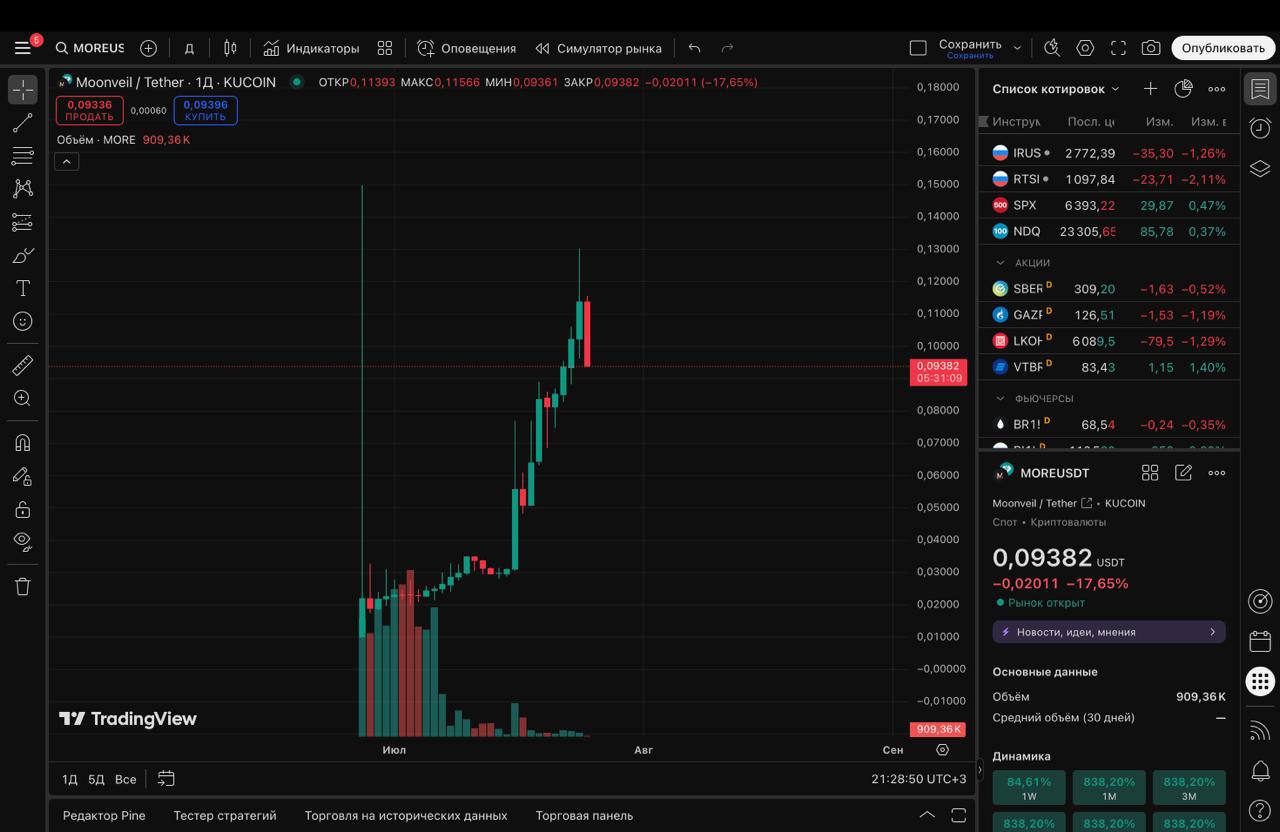
Task: Activate the zoom-in tool
Action: coord(23,398)
